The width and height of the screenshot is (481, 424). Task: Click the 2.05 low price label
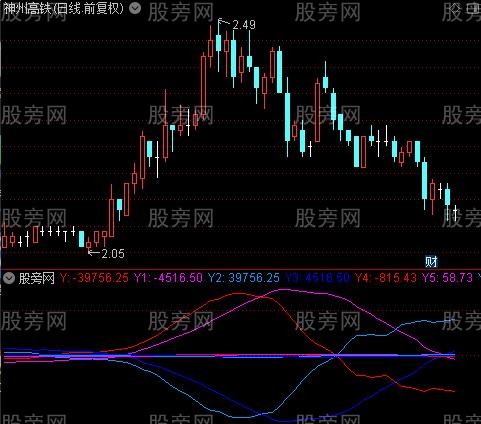click(x=113, y=254)
